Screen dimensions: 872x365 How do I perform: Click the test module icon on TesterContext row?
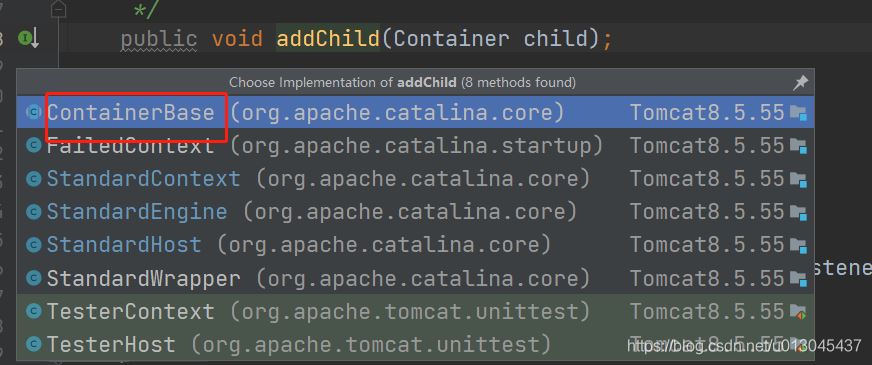[x=799, y=312]
